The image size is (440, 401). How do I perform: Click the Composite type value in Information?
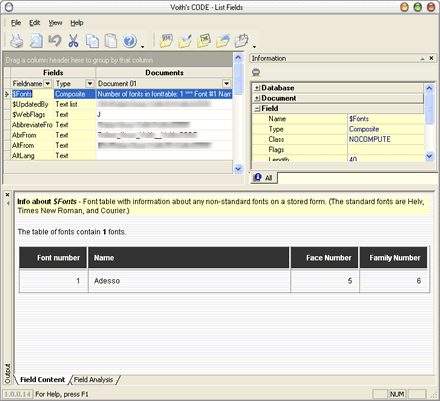[364, 129]
